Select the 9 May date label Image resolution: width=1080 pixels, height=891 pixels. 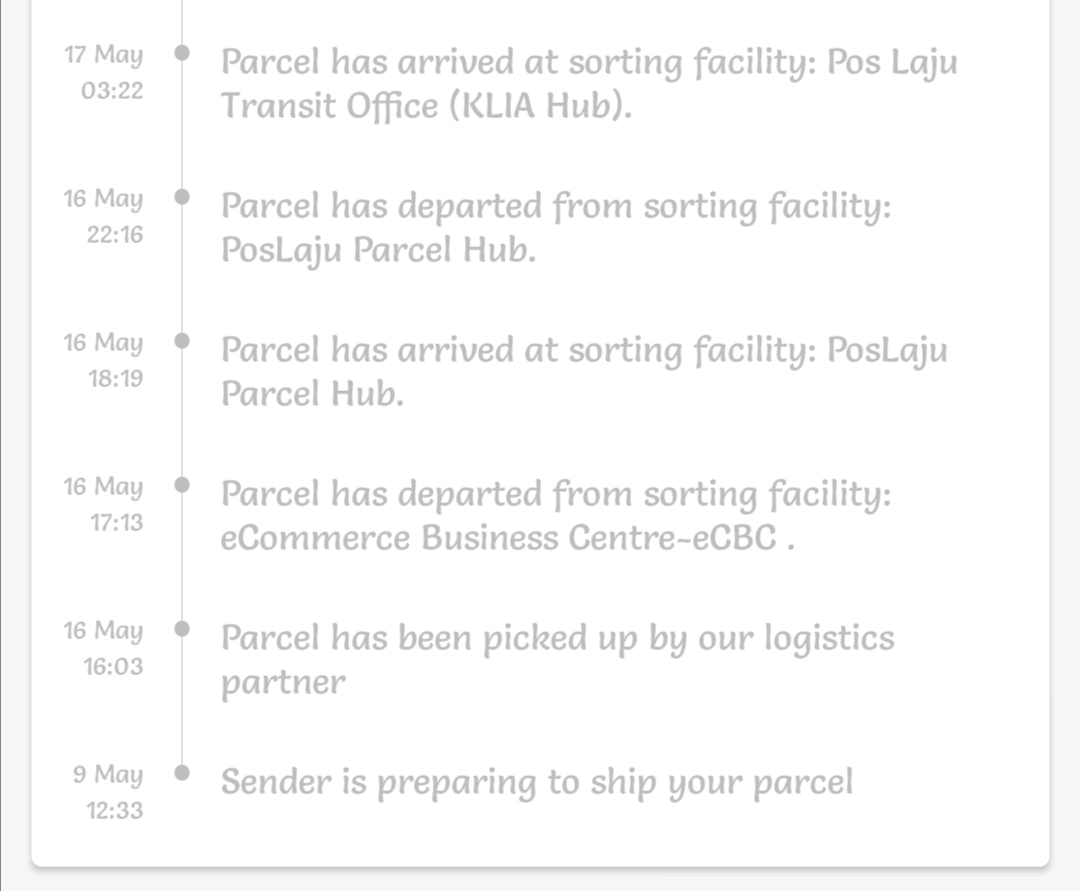108,775
